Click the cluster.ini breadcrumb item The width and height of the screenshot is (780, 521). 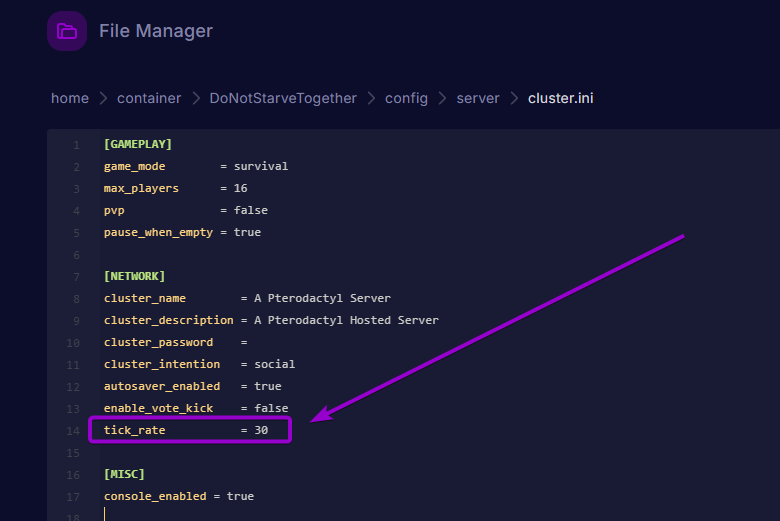pyautogui.click(x=561, y=98)
